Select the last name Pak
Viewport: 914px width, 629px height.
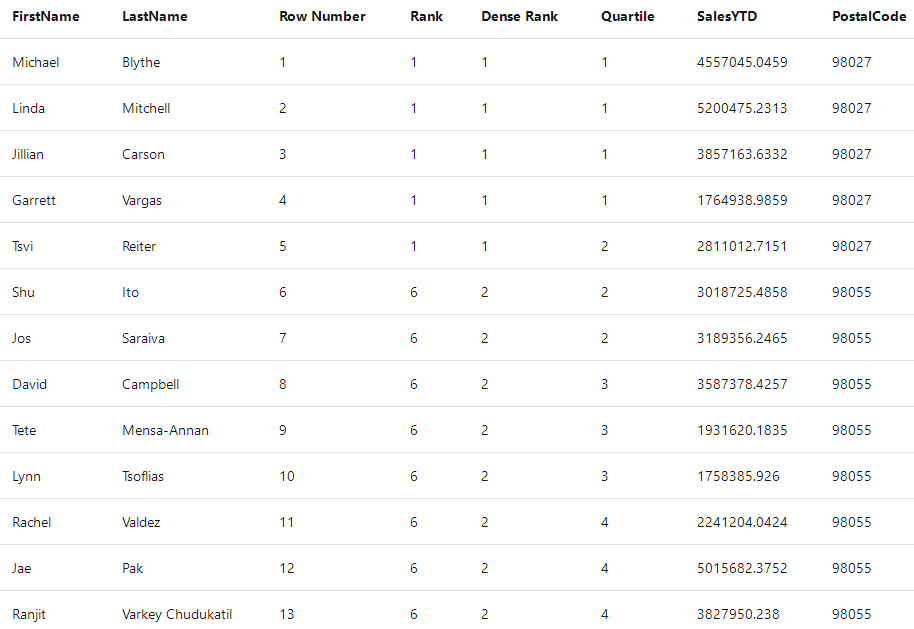pos(132,569)
